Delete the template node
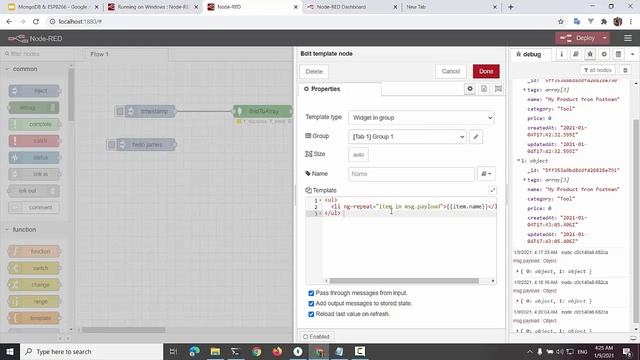The height and width of the screenshot is (360, 640). pos(314,71)
